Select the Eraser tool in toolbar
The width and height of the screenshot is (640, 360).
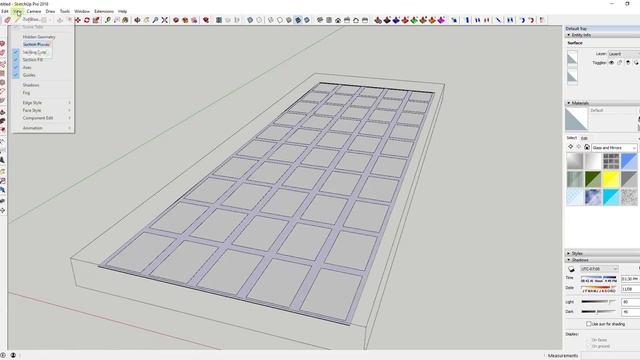tap(7, 20)
